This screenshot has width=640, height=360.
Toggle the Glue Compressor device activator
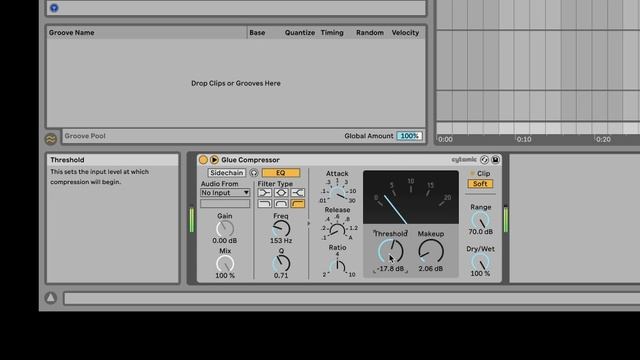coord(203,160)
